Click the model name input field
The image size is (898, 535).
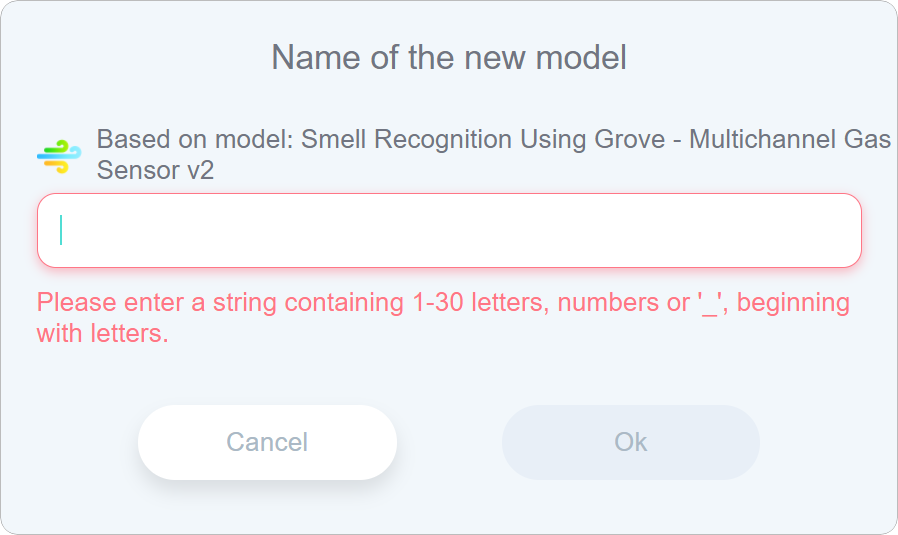tap(449, 231)
